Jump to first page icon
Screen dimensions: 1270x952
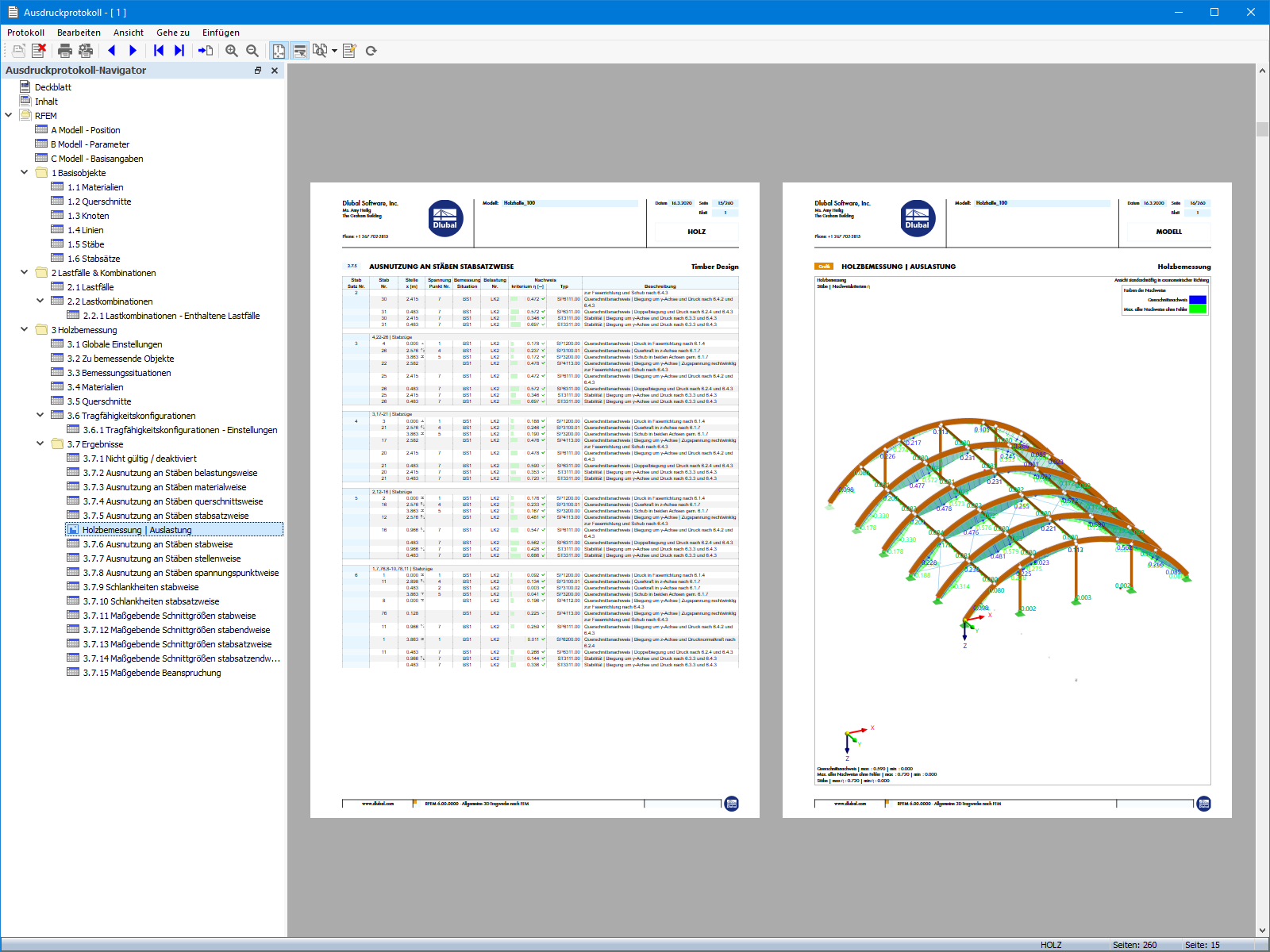click(159, 51)
